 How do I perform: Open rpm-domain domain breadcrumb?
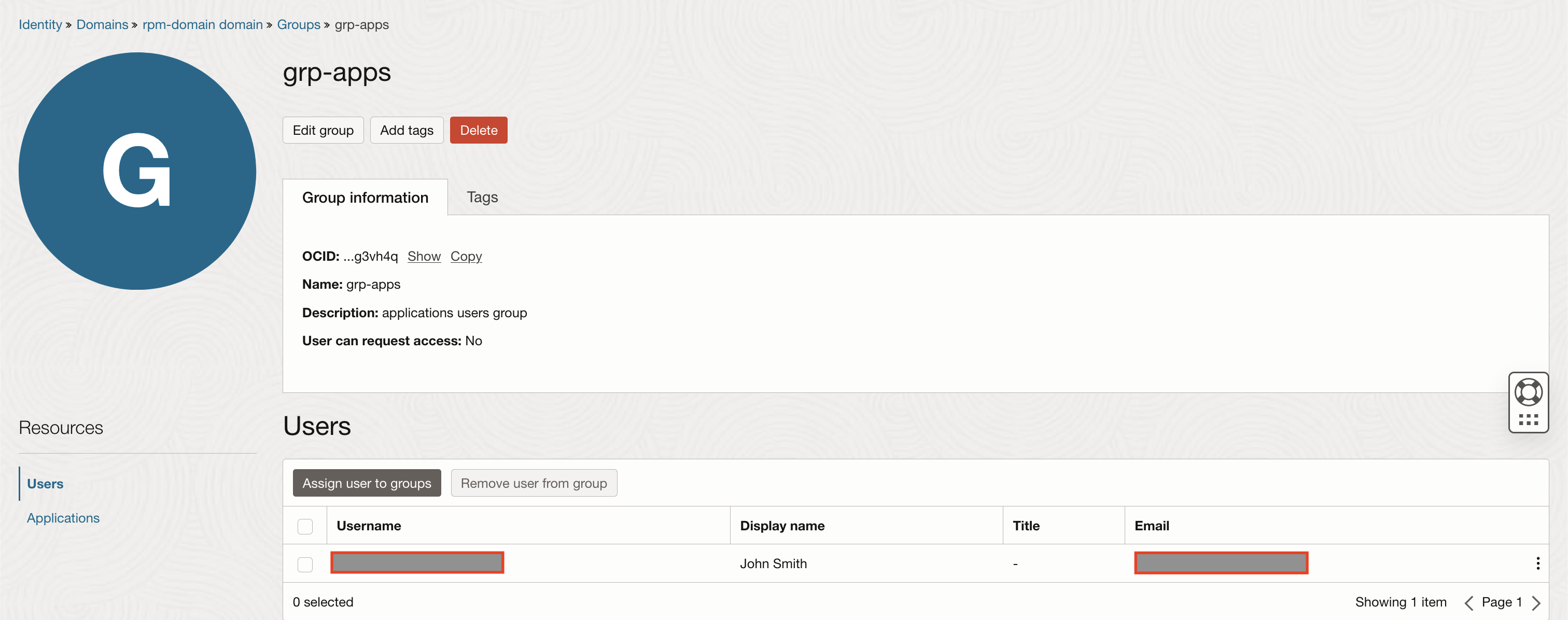202,25
